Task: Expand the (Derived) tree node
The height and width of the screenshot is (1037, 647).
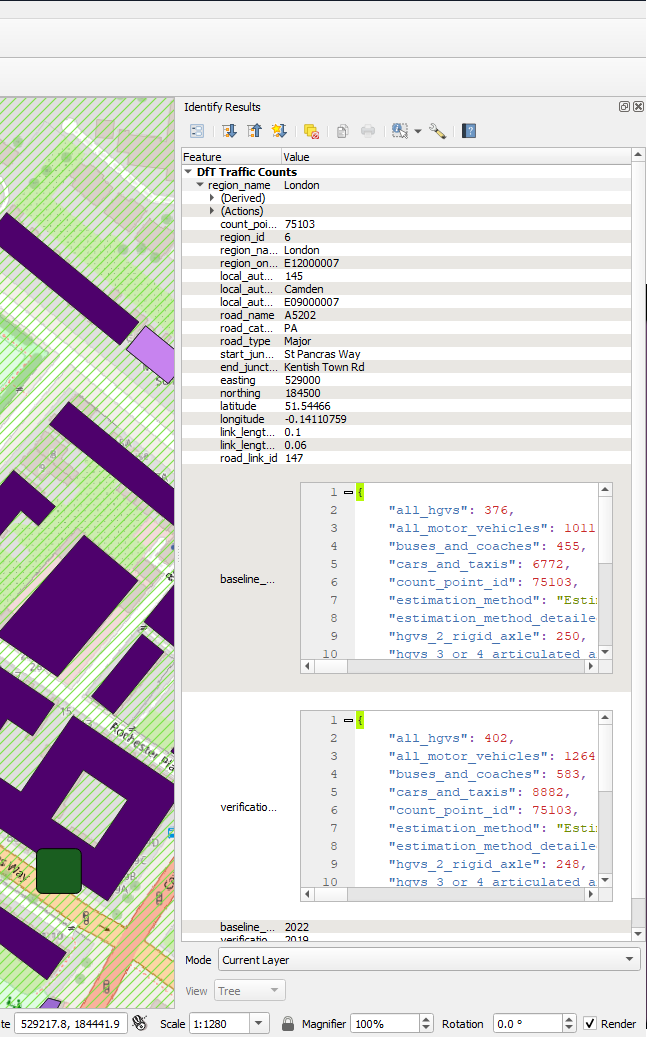Action: click(212, 198)
